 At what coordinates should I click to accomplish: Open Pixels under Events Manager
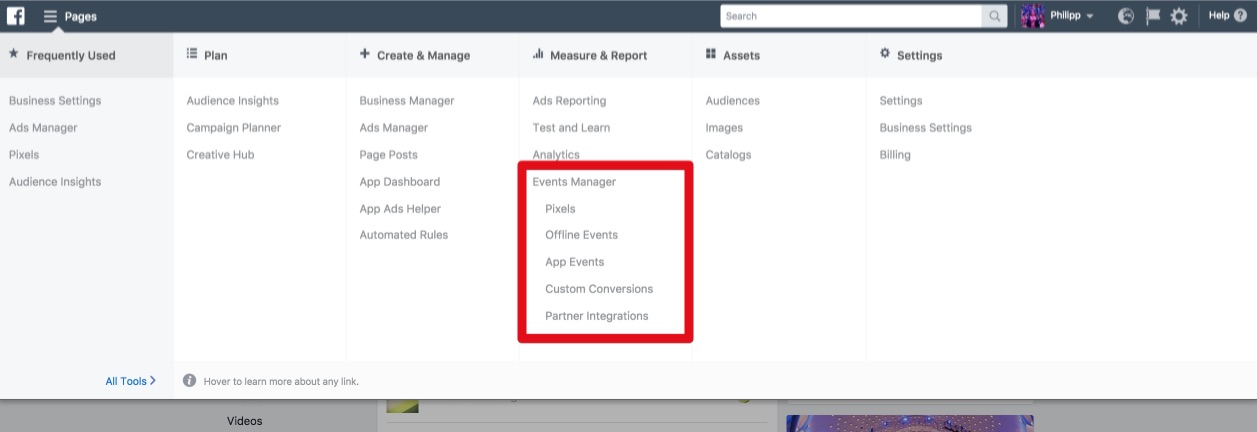click(x=560, y=209)
